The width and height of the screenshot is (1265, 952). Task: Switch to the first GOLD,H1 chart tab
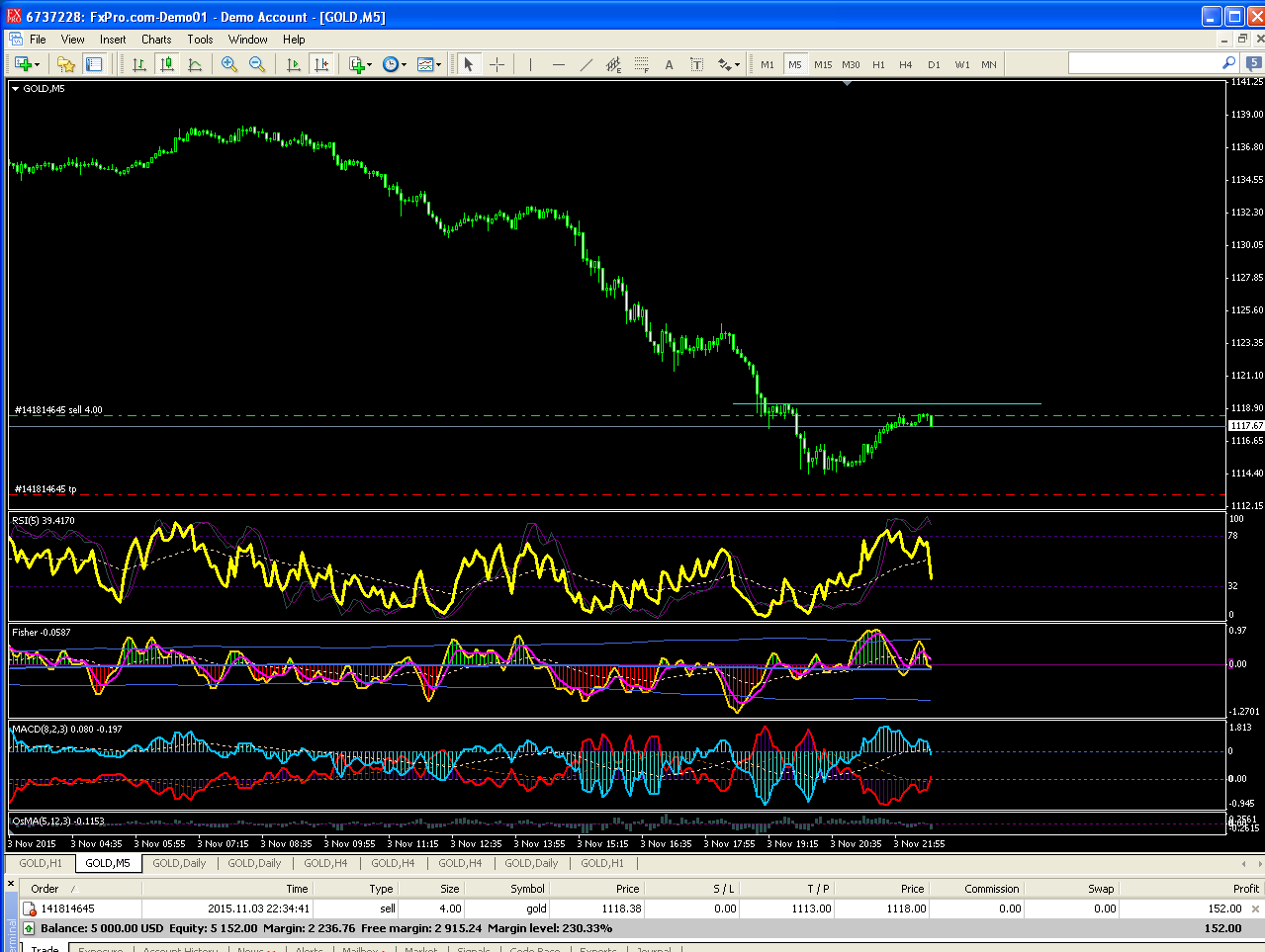(x=41, y=863)
